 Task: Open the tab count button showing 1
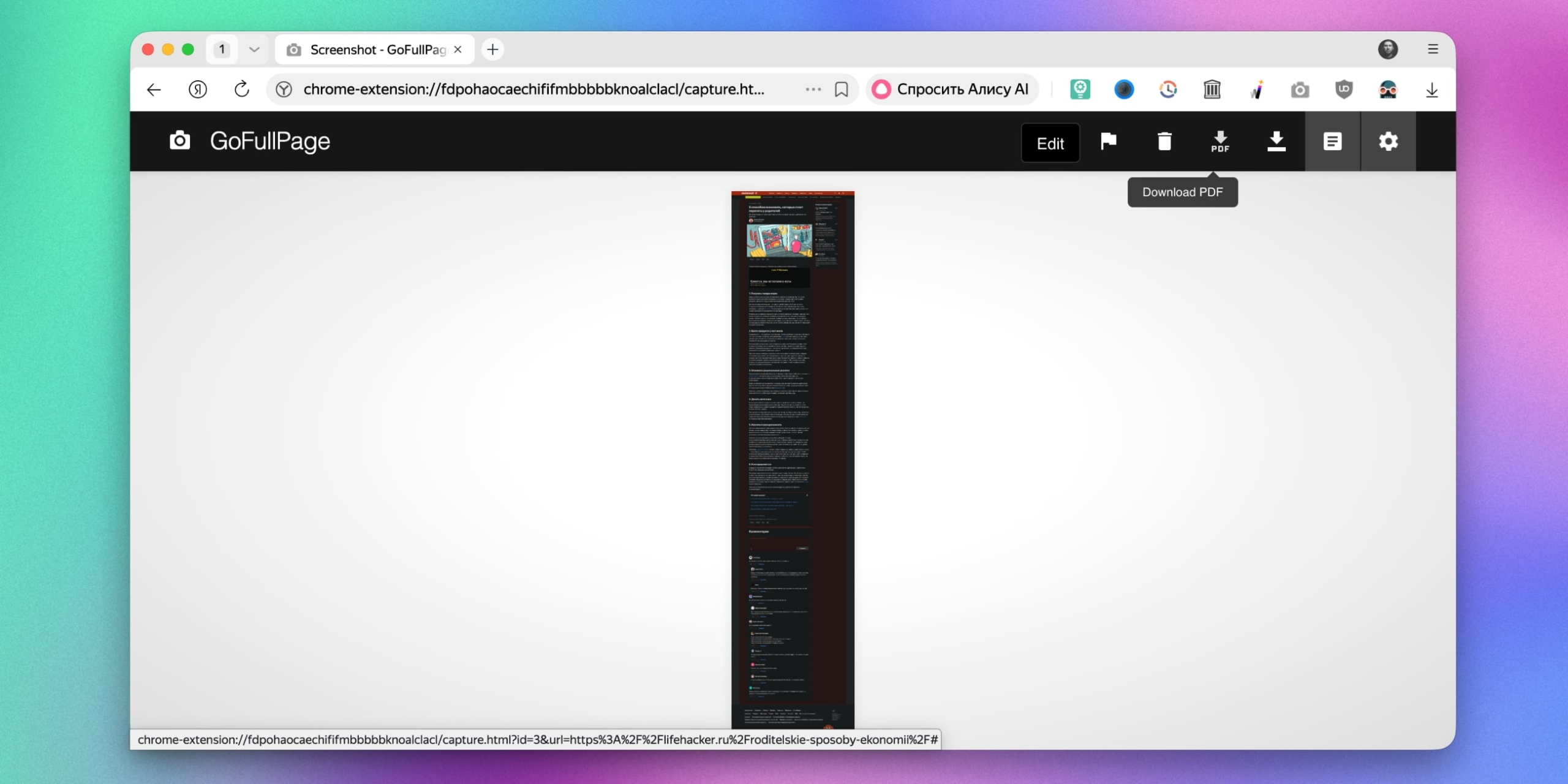tap(222, 49)
